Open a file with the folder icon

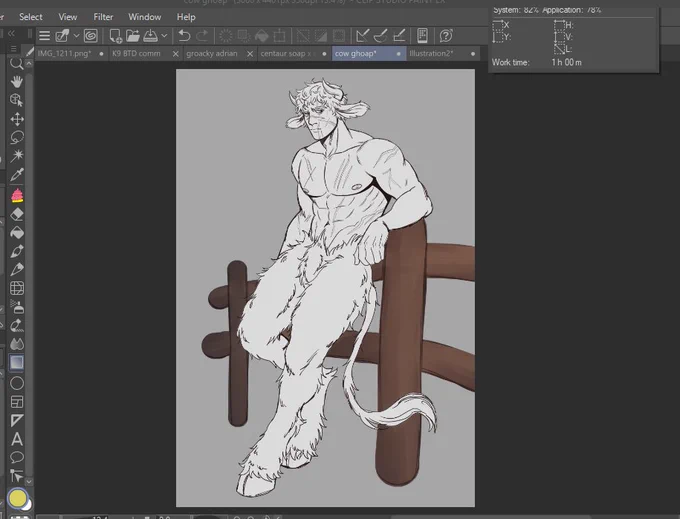tap(133, 36)
